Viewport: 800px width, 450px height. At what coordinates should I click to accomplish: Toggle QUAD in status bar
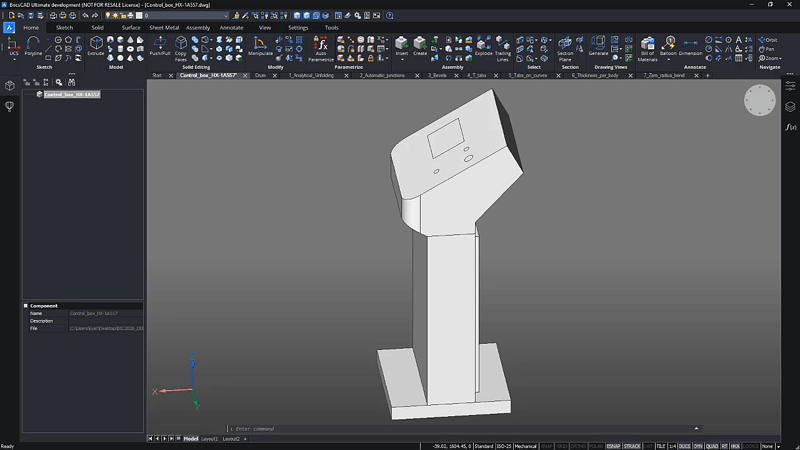(712, 446)
